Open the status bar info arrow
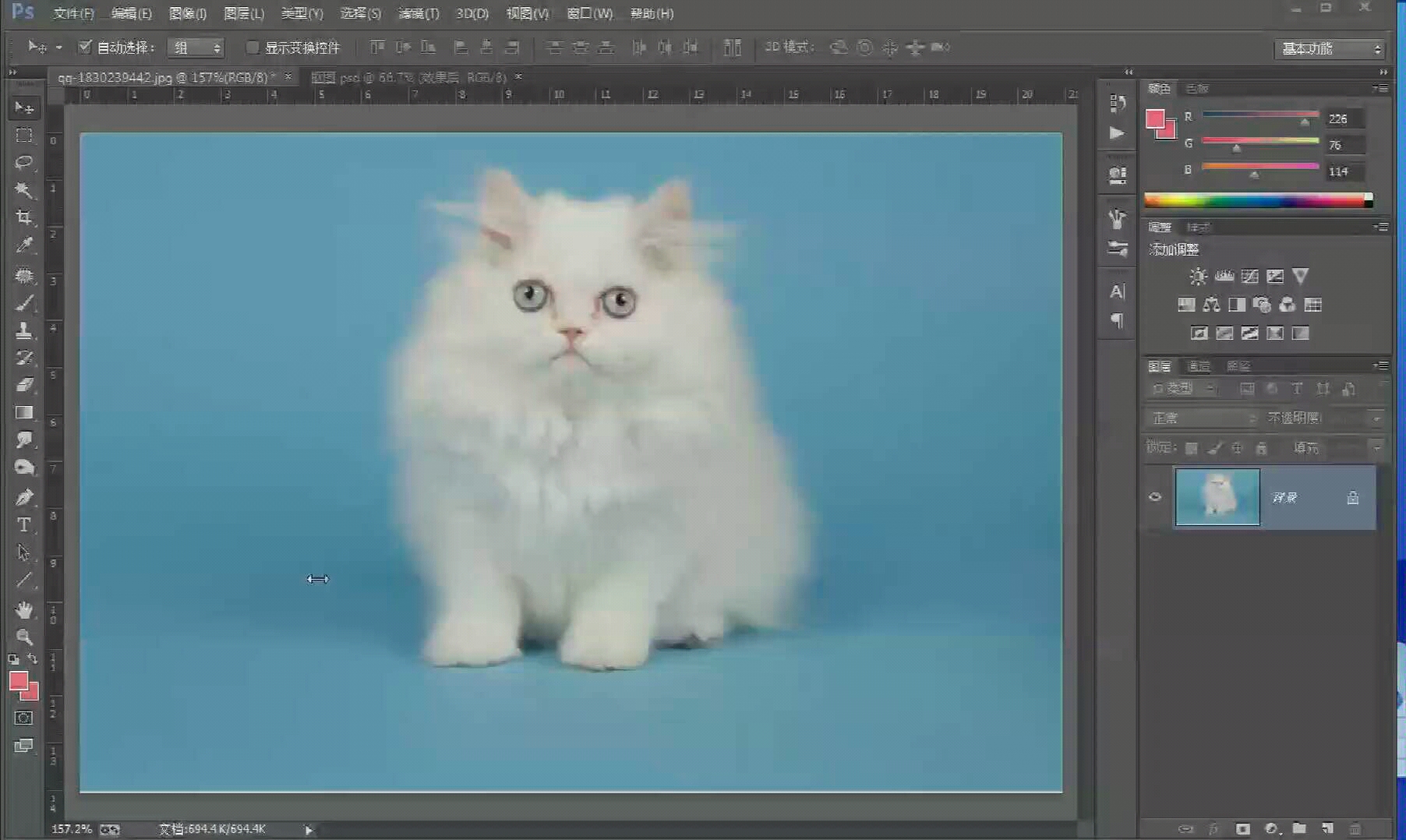Screen dimensions: 1406x840 [x=309, y=830]
